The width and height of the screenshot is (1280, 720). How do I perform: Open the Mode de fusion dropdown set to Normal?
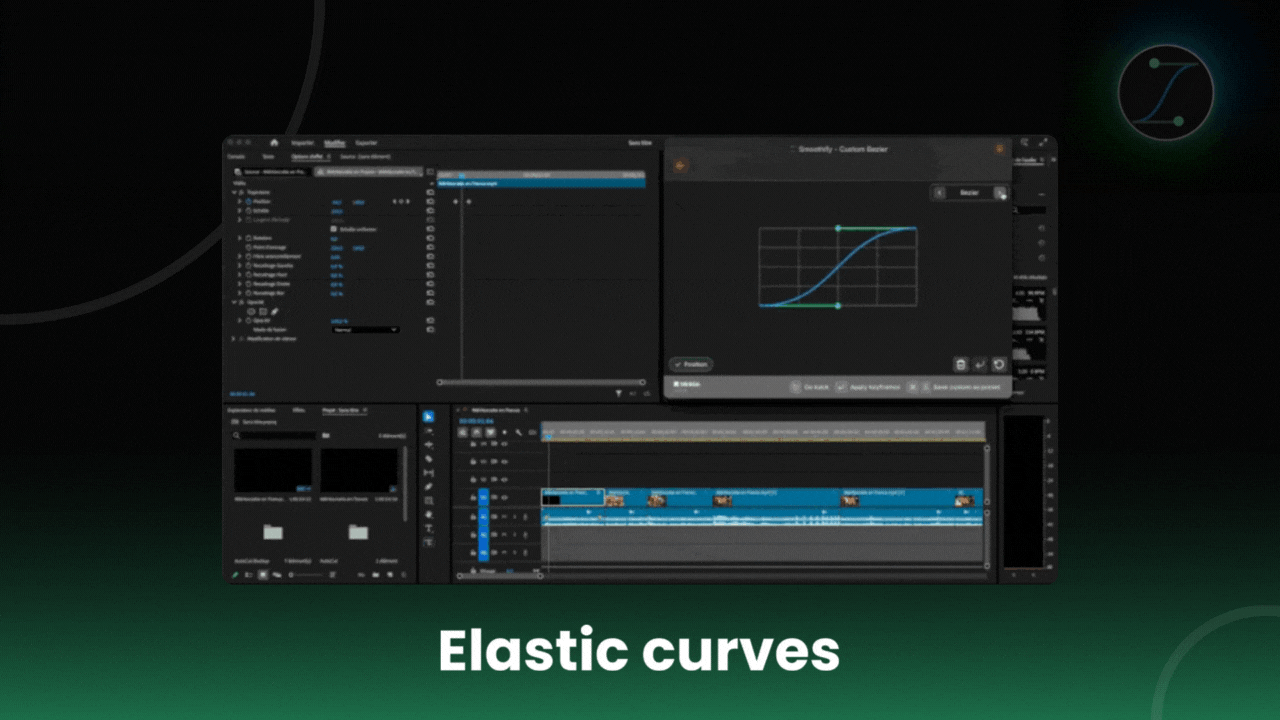pos(366,330)
